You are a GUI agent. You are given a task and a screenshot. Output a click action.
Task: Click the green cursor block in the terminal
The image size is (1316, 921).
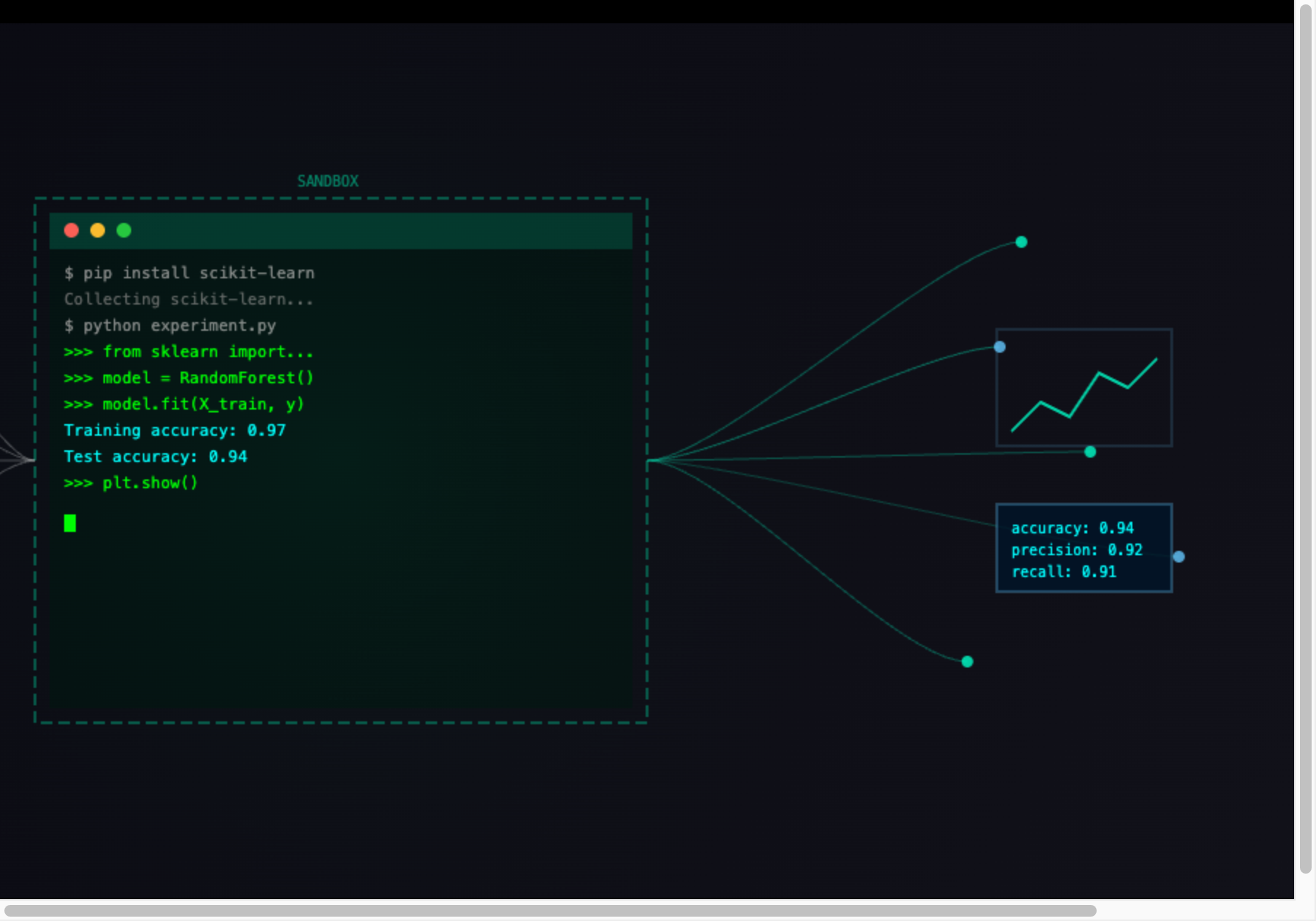pos(71,523)
